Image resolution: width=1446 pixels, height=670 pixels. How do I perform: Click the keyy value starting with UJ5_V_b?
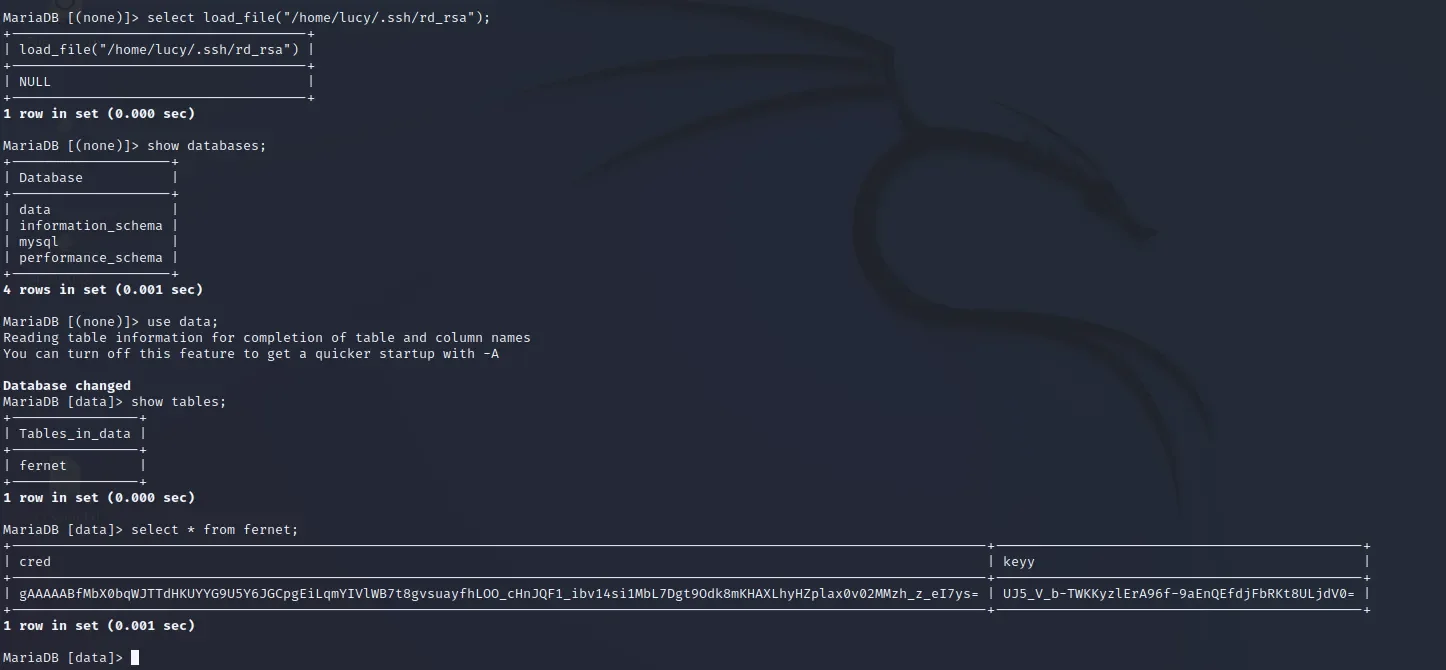pyautogui.click(x=1178, y=593)
